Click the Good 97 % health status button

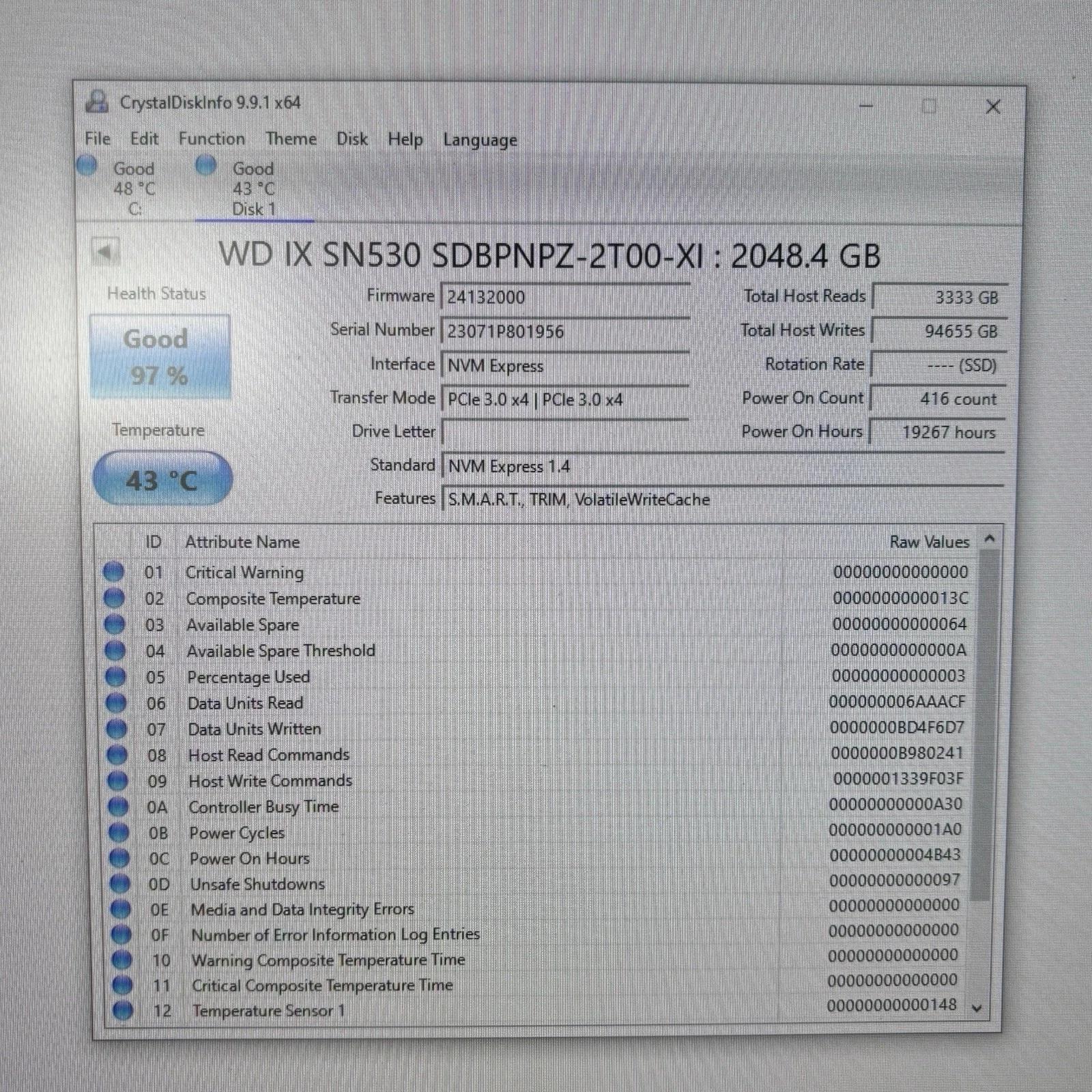click(x=160, y=356)
